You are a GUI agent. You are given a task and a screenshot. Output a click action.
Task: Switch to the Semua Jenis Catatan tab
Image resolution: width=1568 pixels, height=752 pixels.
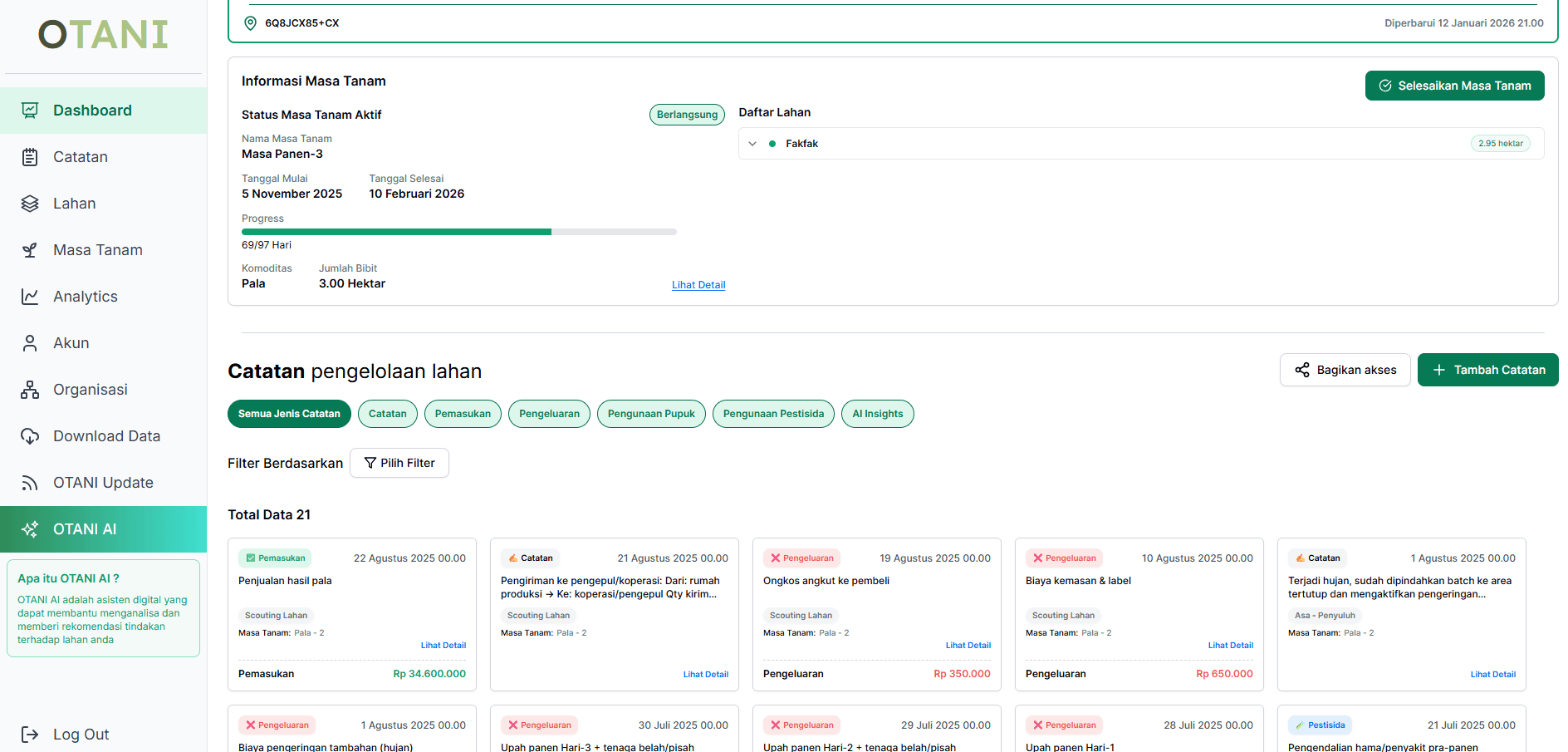(289, 413)
